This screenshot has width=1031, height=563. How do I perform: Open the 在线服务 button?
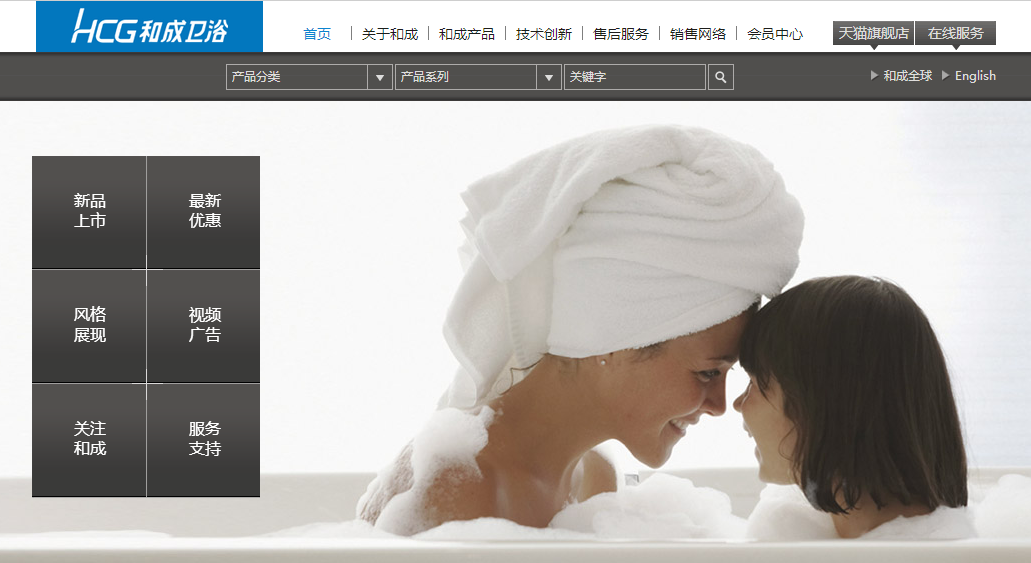(955, 33)
